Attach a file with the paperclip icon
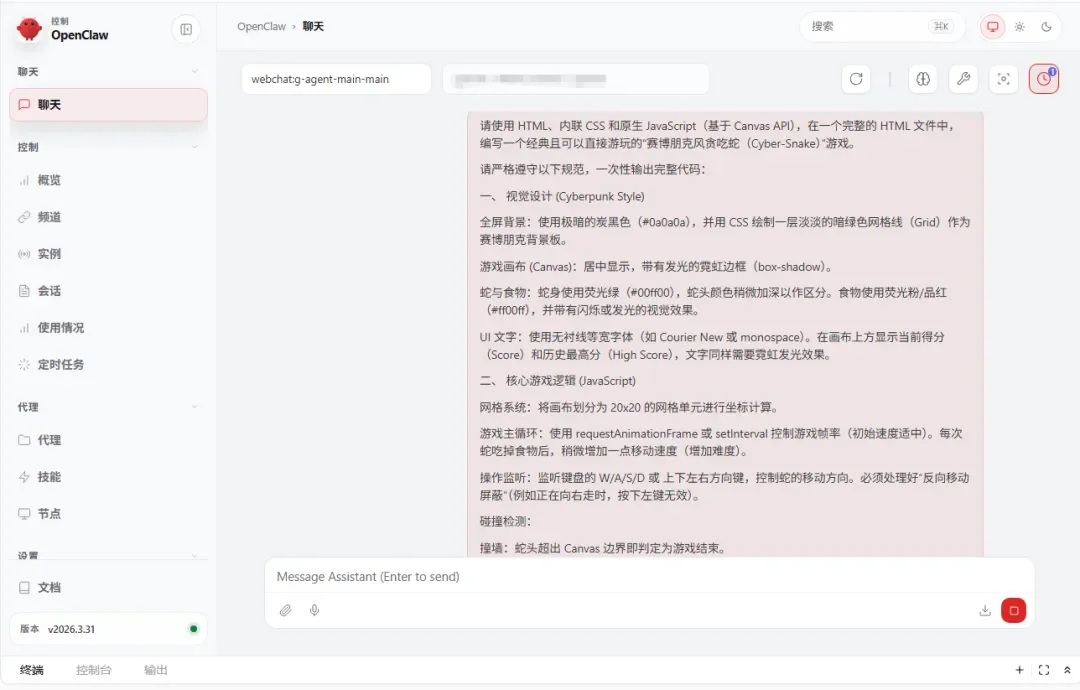1080x690 pixels. click(285, 610)
